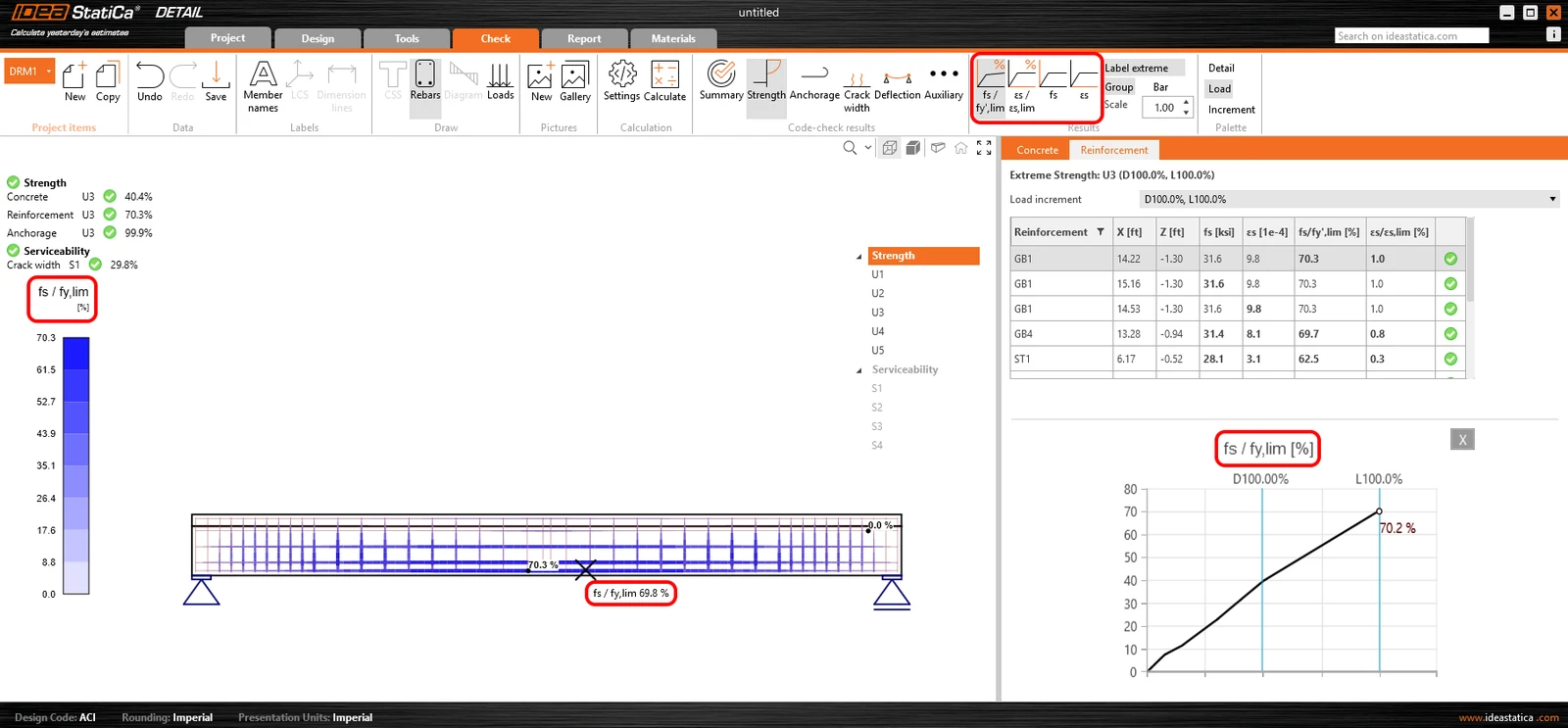Switch to the Concrete results tab
The image size is (1568, 728).
coord(1037,150)
